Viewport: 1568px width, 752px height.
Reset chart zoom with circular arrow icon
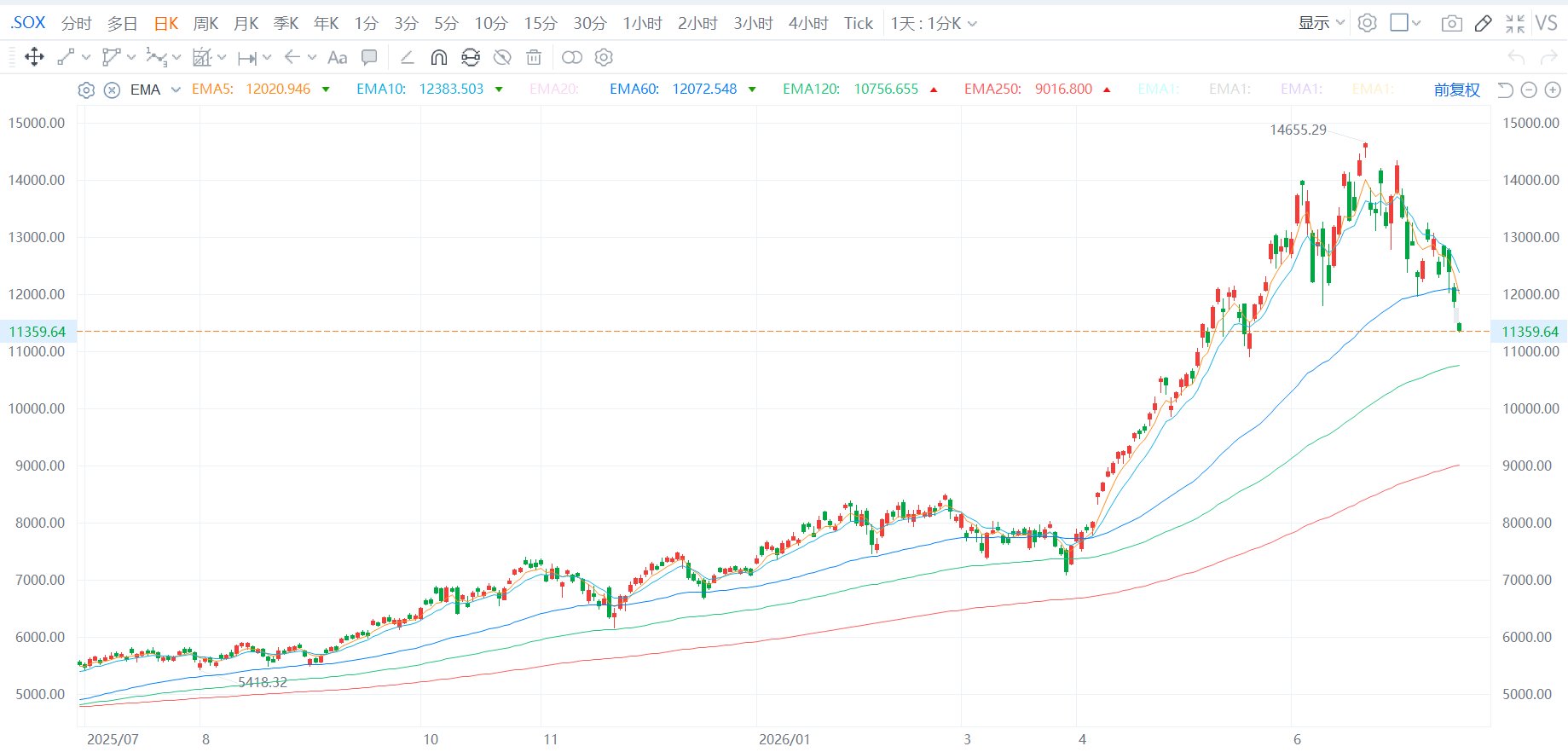[1505, 90]
